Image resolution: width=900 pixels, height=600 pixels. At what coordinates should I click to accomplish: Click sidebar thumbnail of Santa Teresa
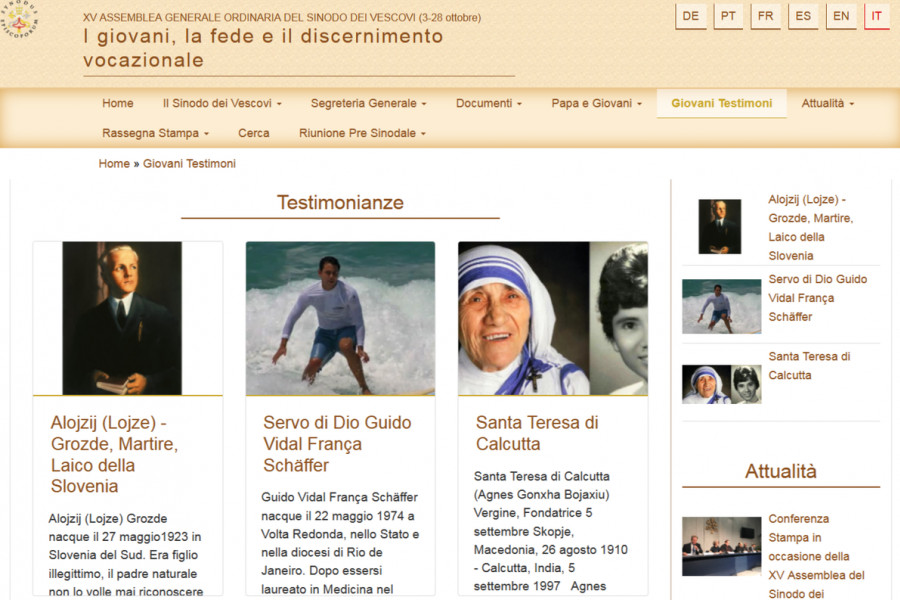click(721, 384)
